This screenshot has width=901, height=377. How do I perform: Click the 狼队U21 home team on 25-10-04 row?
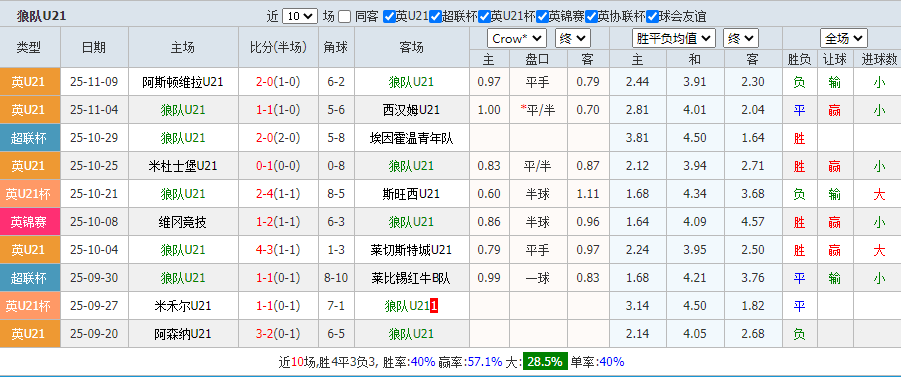click(x=183, y=250)
